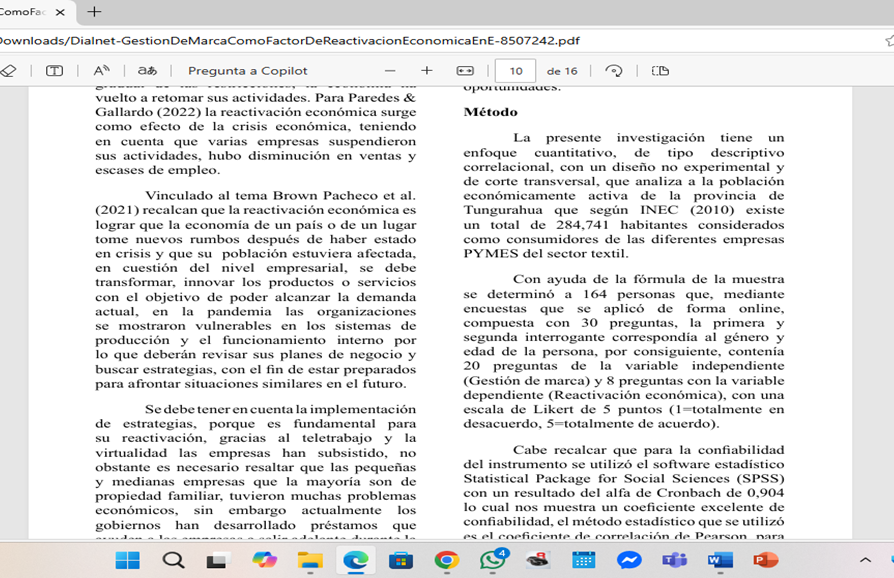This screenshot has width=894, height=578.
Task: Open a new browser tab
Action: [x=94, y=11]
